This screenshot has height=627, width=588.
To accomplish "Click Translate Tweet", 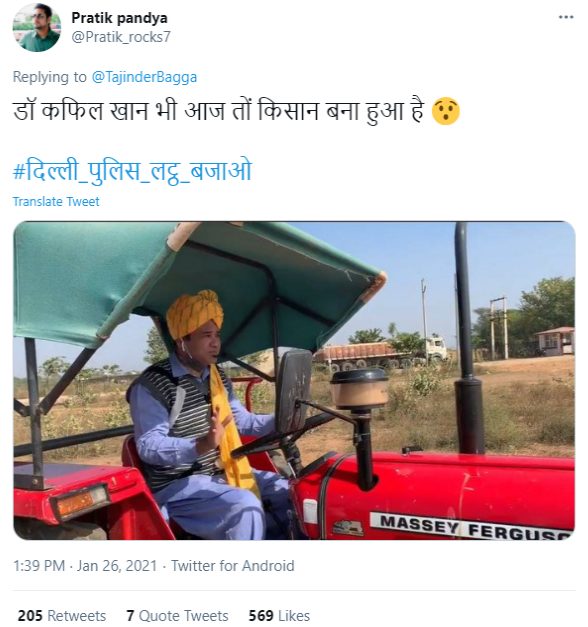I will coord(56,202).
